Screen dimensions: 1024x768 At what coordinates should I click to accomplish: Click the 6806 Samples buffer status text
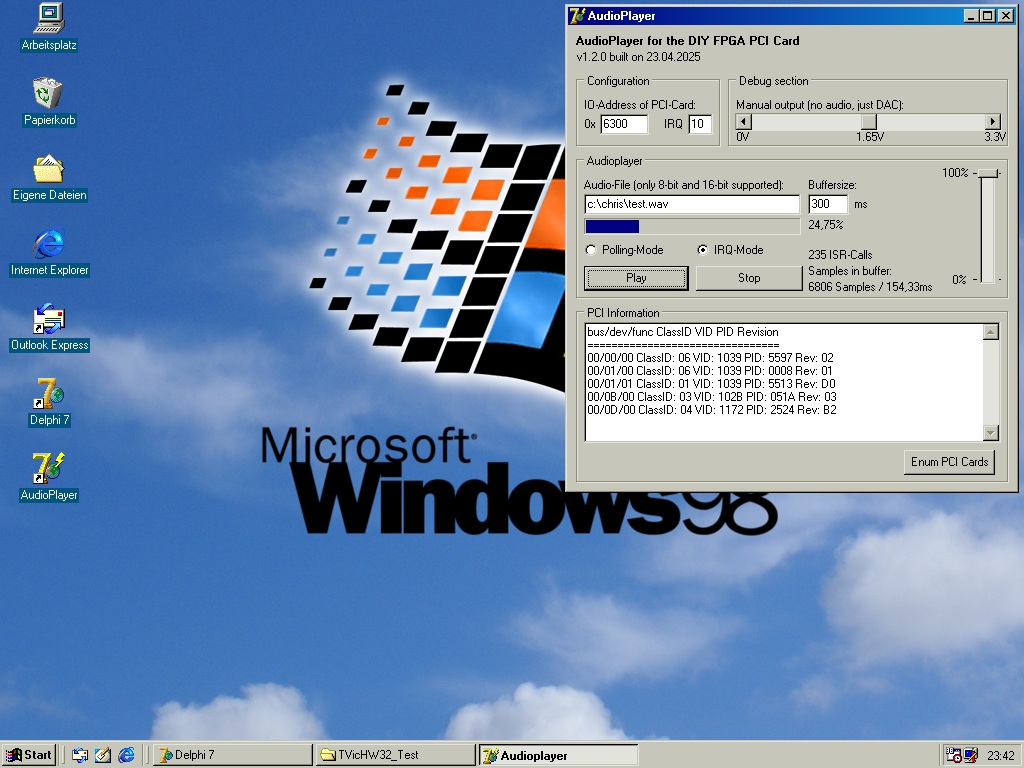click(x=870, y=287)
